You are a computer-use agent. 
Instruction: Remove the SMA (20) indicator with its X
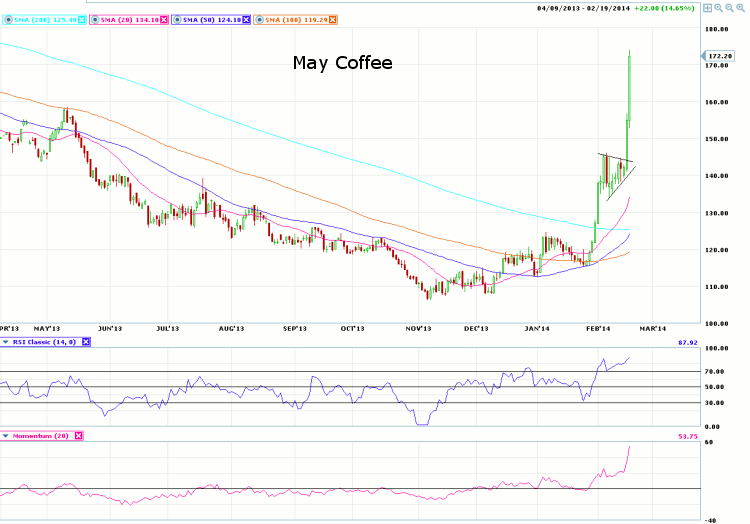(164, 19)
